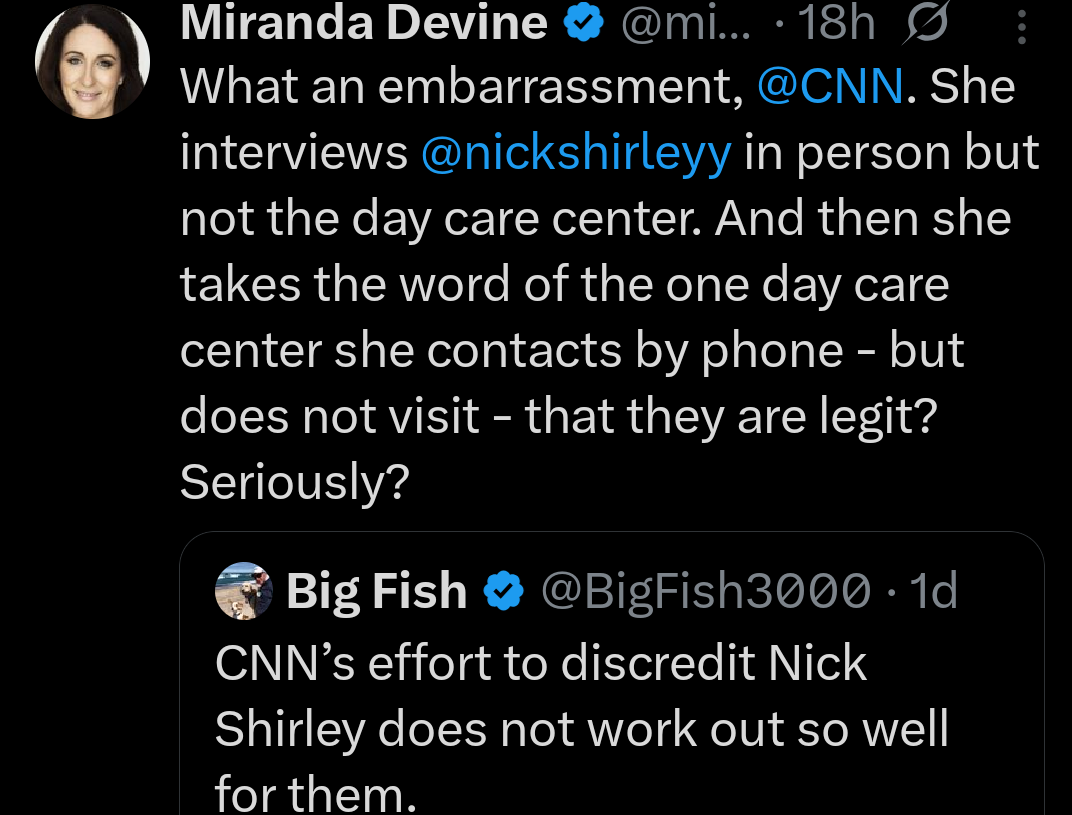Click the Big Fish beach avatar
The width and height of the screenshot is (1072, 815).
tap(243, 589)
